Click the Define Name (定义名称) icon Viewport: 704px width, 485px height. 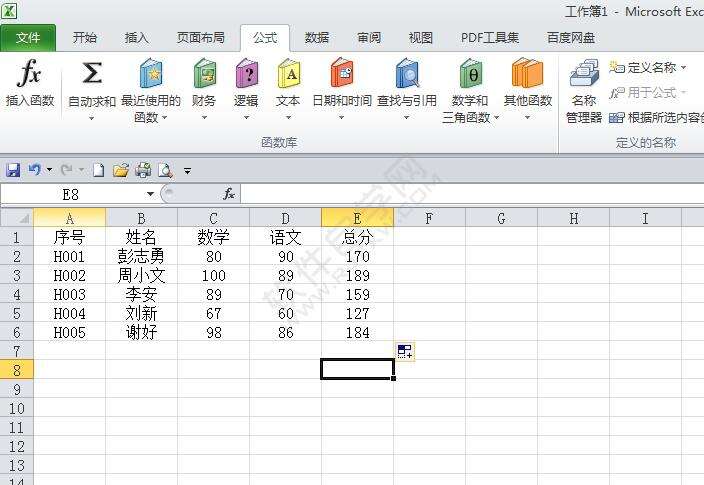617,67
